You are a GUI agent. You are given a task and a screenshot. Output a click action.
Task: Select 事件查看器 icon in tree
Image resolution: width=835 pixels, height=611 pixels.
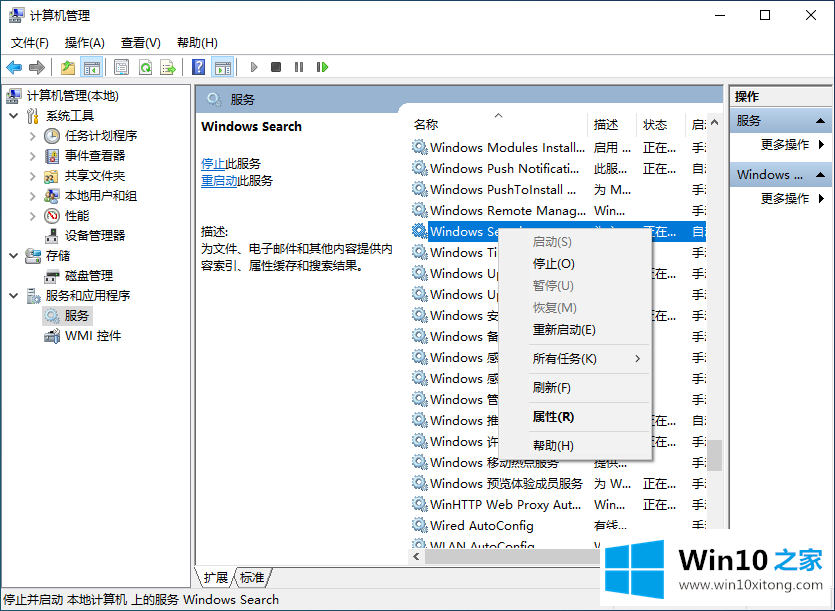tap(52, 156)
